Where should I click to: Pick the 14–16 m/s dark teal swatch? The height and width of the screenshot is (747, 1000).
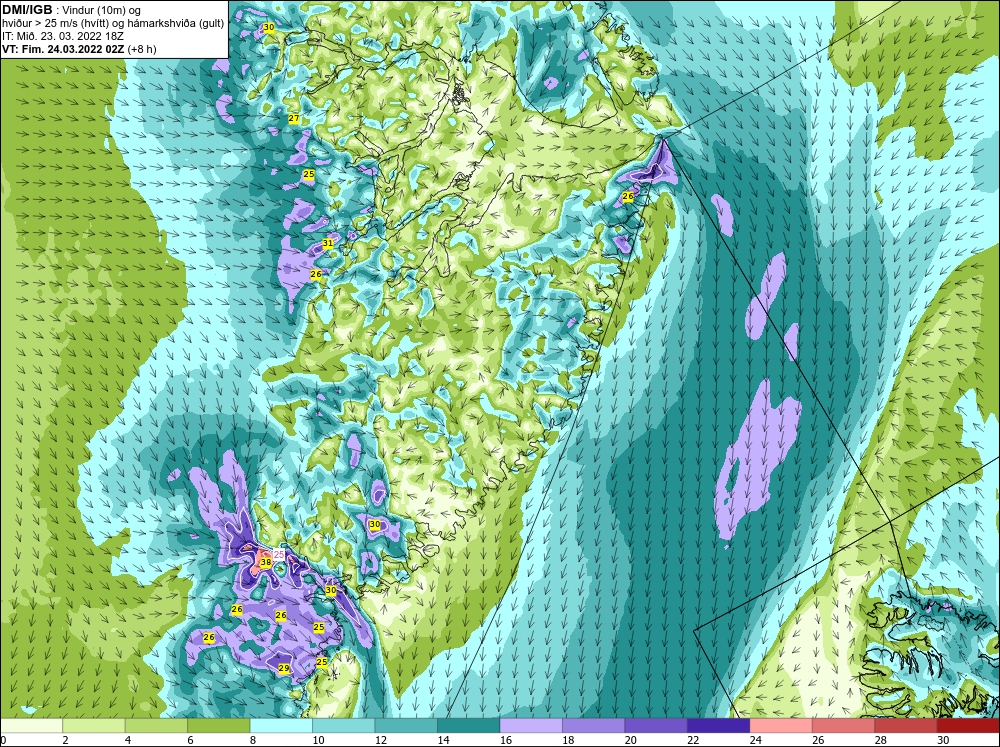click(x=469, y=725)
